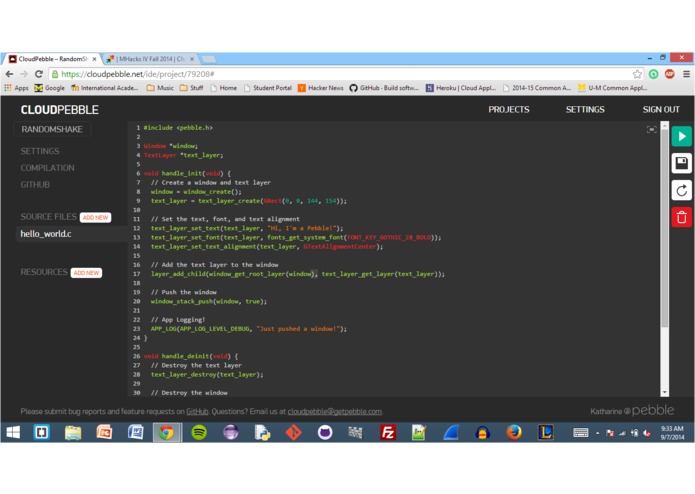Open the Apps bookmarks shortcut
695x494 pixels.
(x=16, y=88)
